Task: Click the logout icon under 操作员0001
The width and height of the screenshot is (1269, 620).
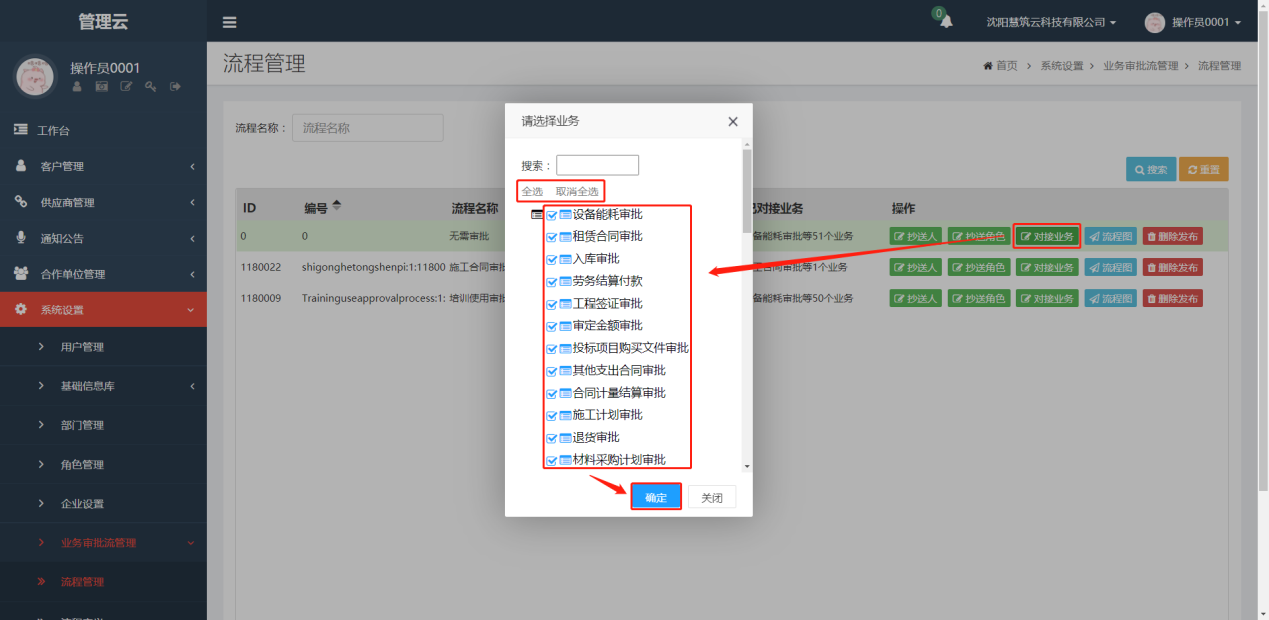Action: click(x=176, y=87)
